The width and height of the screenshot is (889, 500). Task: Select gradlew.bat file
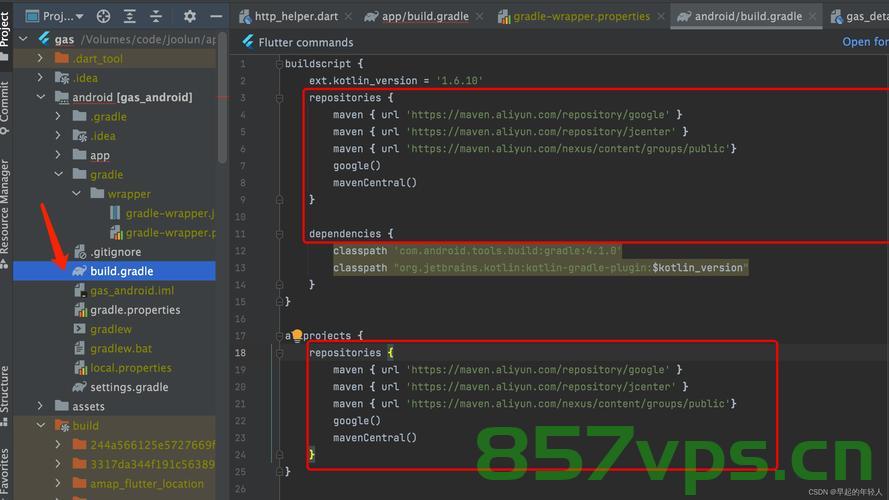click(x=113, y=348)
